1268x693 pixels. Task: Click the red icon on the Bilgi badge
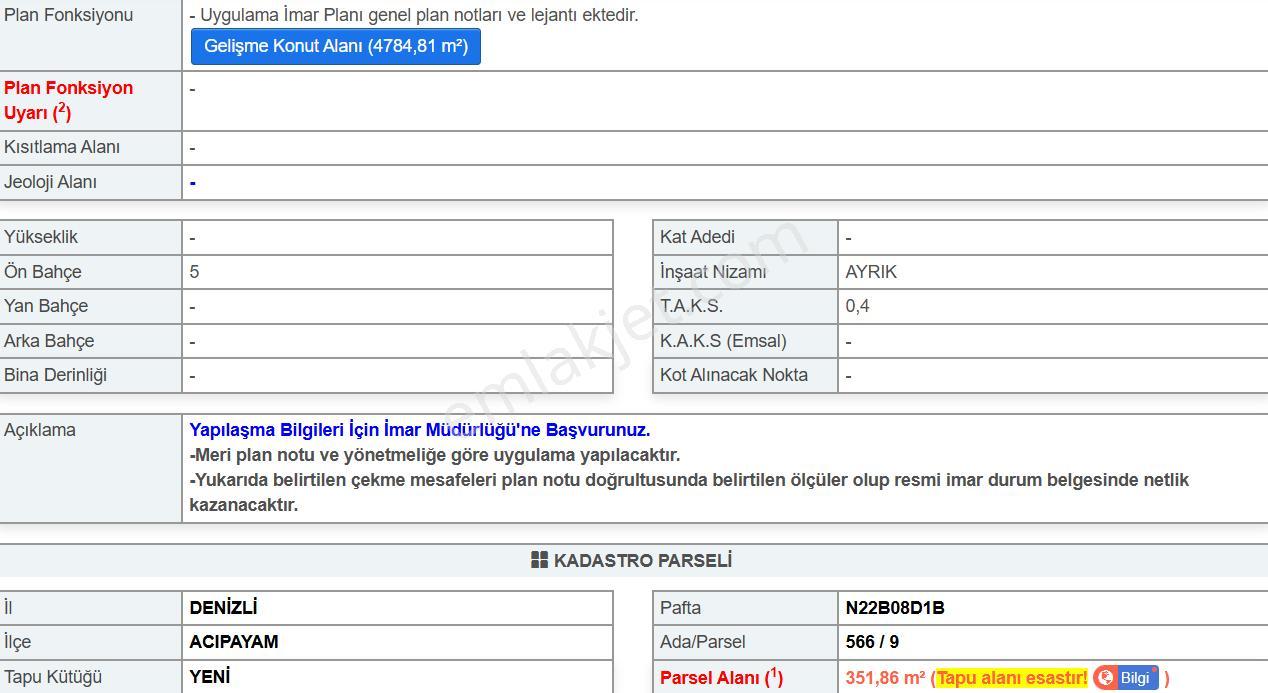point(1105,678)
